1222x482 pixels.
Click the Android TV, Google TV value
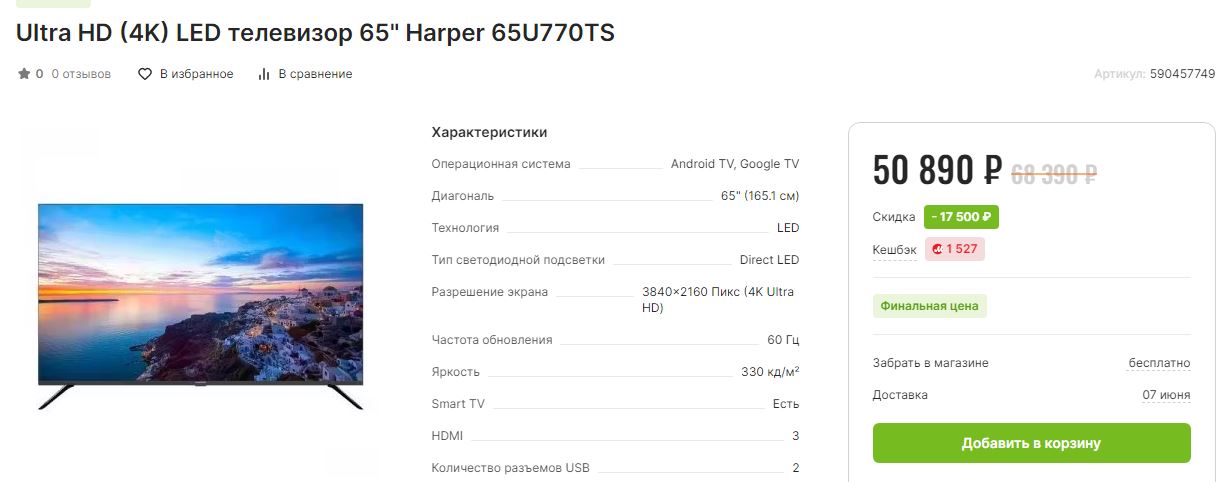[x=735, y=164]
